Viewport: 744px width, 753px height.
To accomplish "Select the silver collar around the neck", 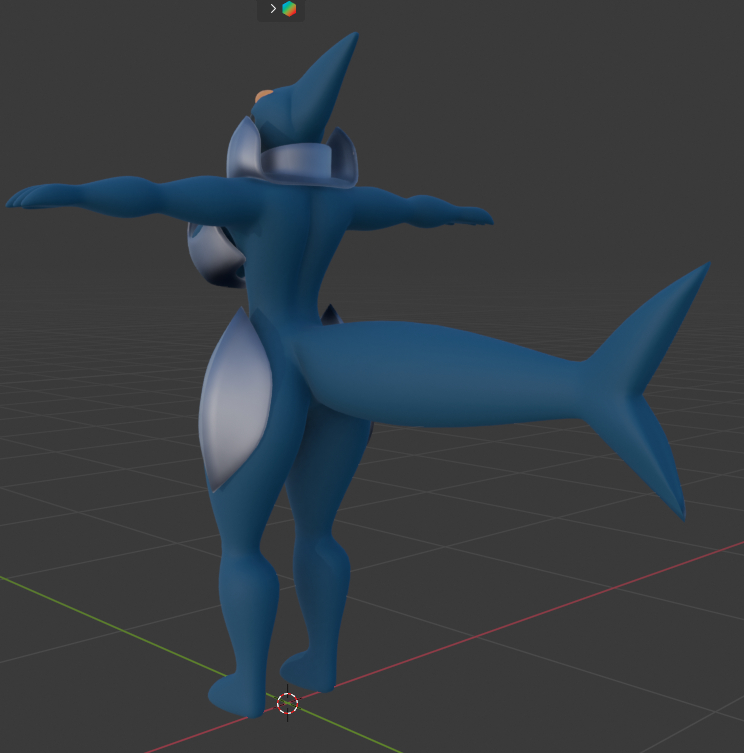I will [x=300, y=165].
